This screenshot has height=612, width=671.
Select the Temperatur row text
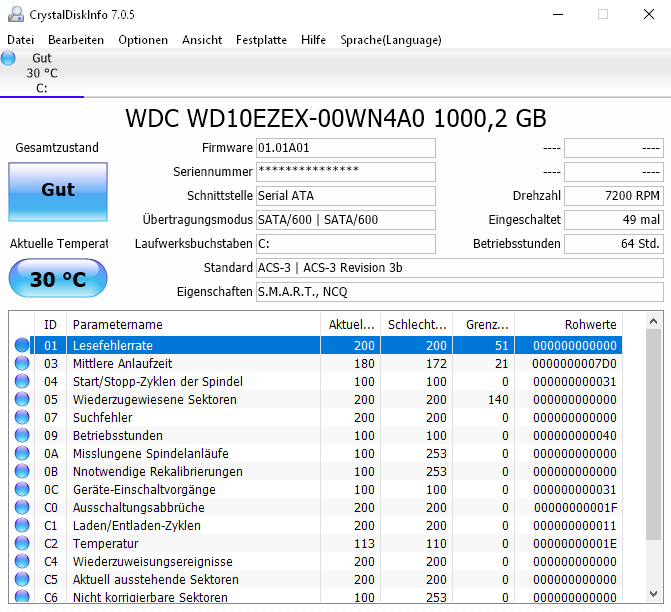click(106, 543)
